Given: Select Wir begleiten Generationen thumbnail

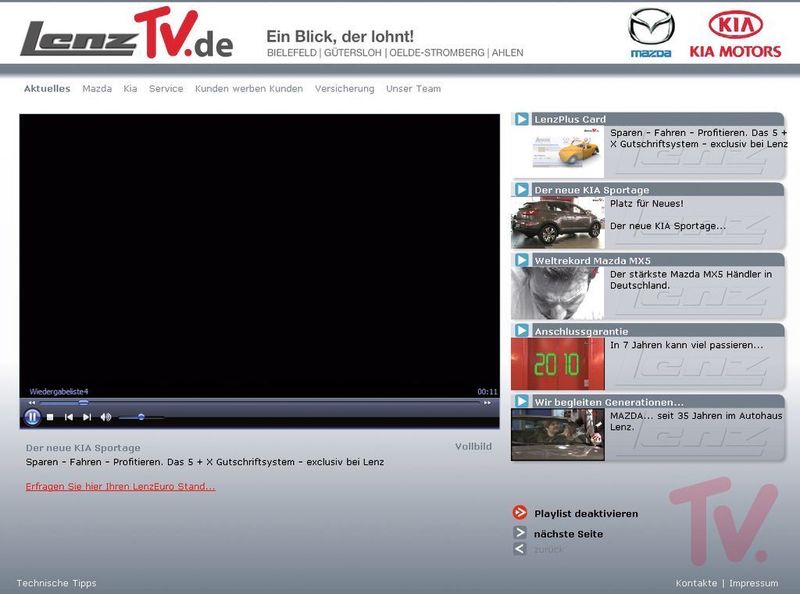Looking at the screenshot, I should pos(558,434).
